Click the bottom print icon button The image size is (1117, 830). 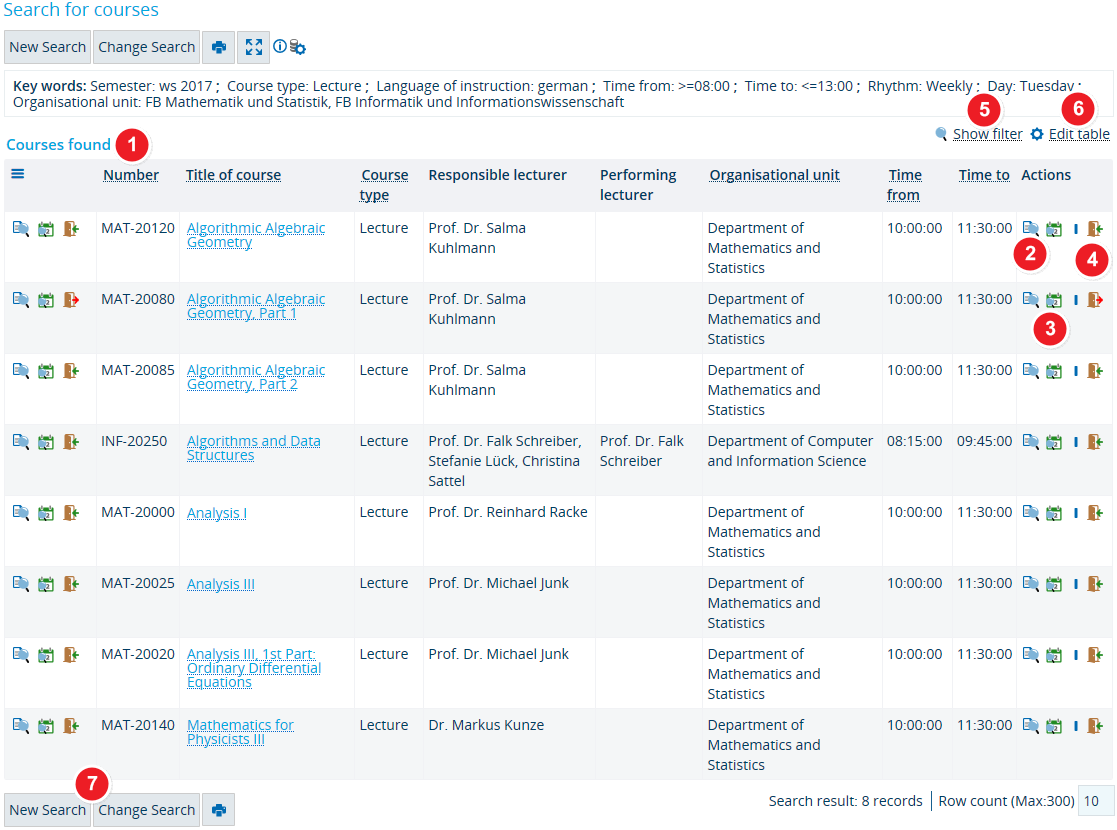pyautogui.click(x=219, y=810)
